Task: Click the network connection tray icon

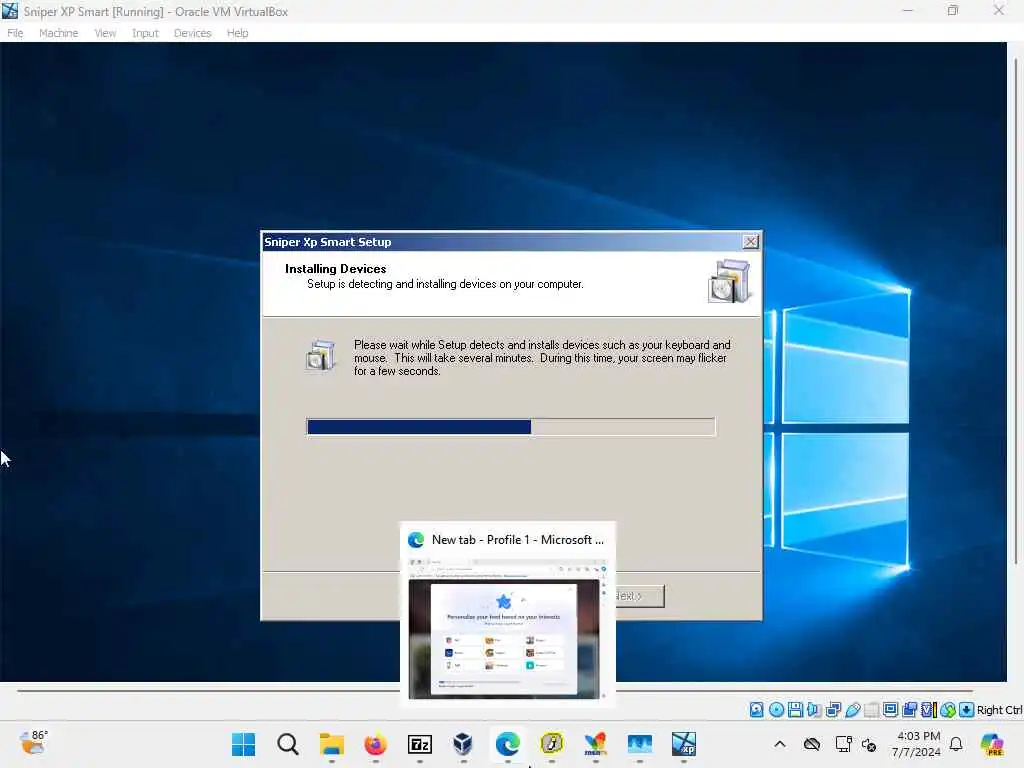Action: [843, 744]
